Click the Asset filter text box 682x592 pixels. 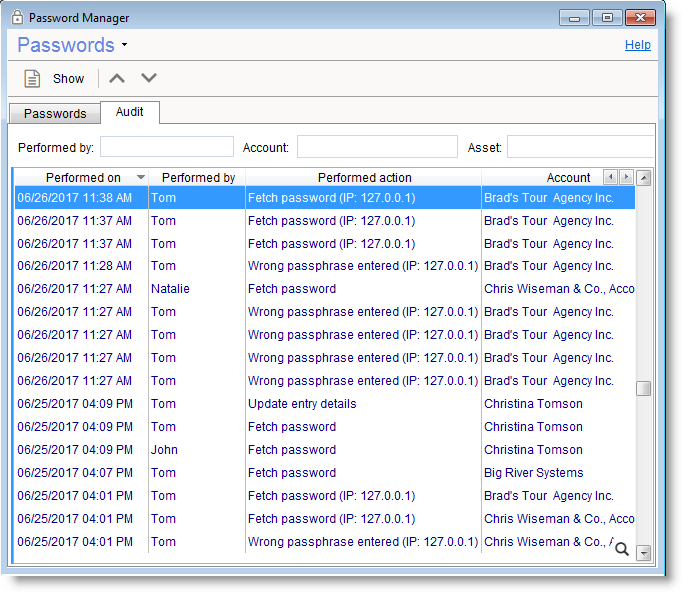(580, 147)
